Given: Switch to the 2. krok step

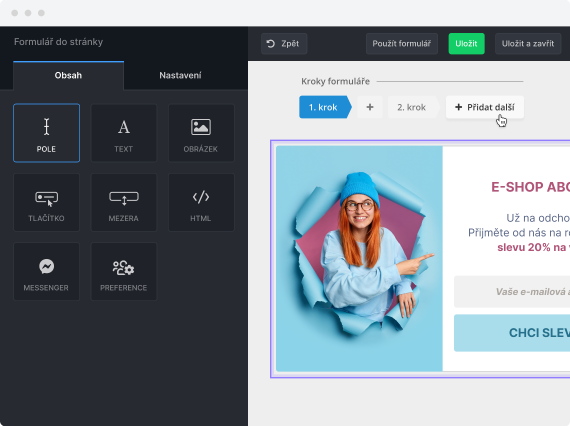Looking at the screenshot, I should (x=413, y=107).
